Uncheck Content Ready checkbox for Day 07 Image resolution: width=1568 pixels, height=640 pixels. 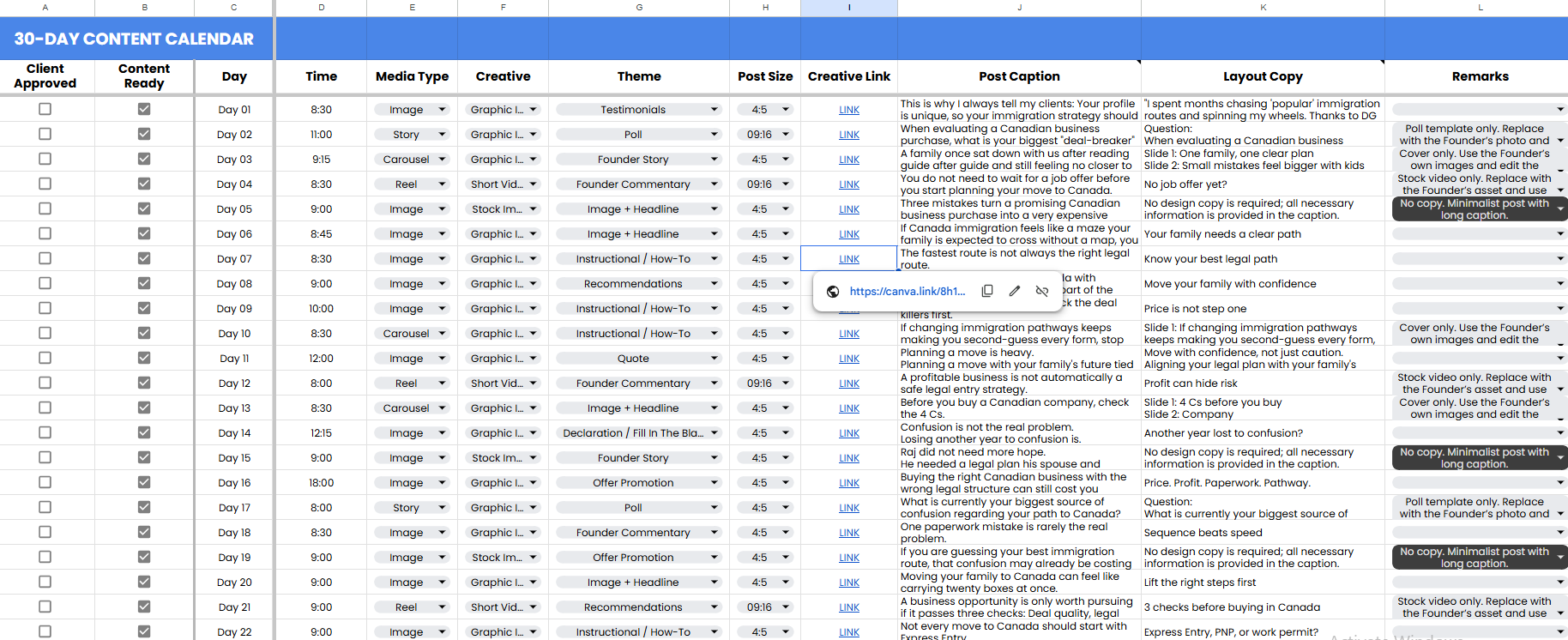click(144, 258)
